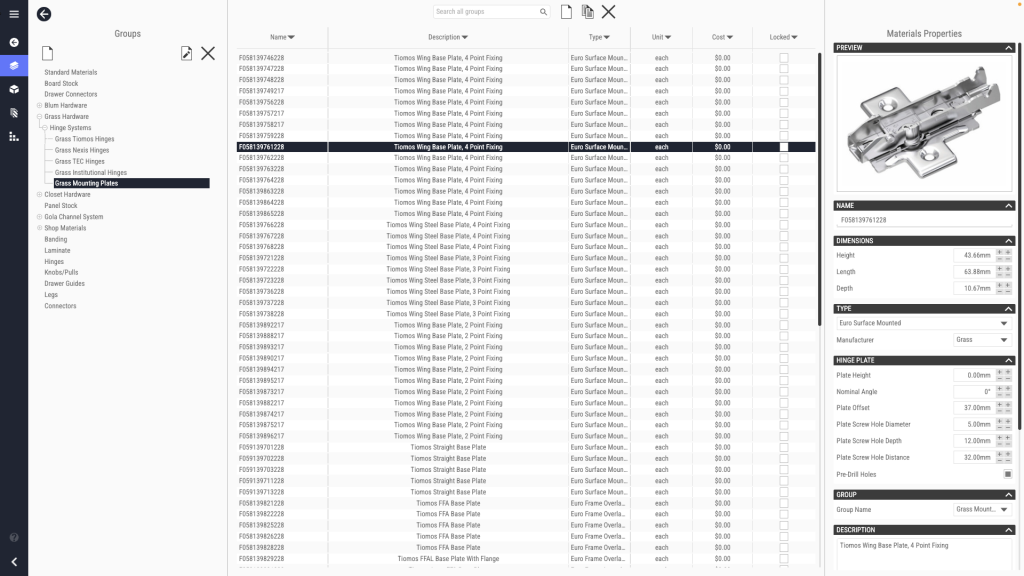The height and width of the screenshot is (576, 1024).
Task: Create a new group with the page icon
Action: [47, 53]
